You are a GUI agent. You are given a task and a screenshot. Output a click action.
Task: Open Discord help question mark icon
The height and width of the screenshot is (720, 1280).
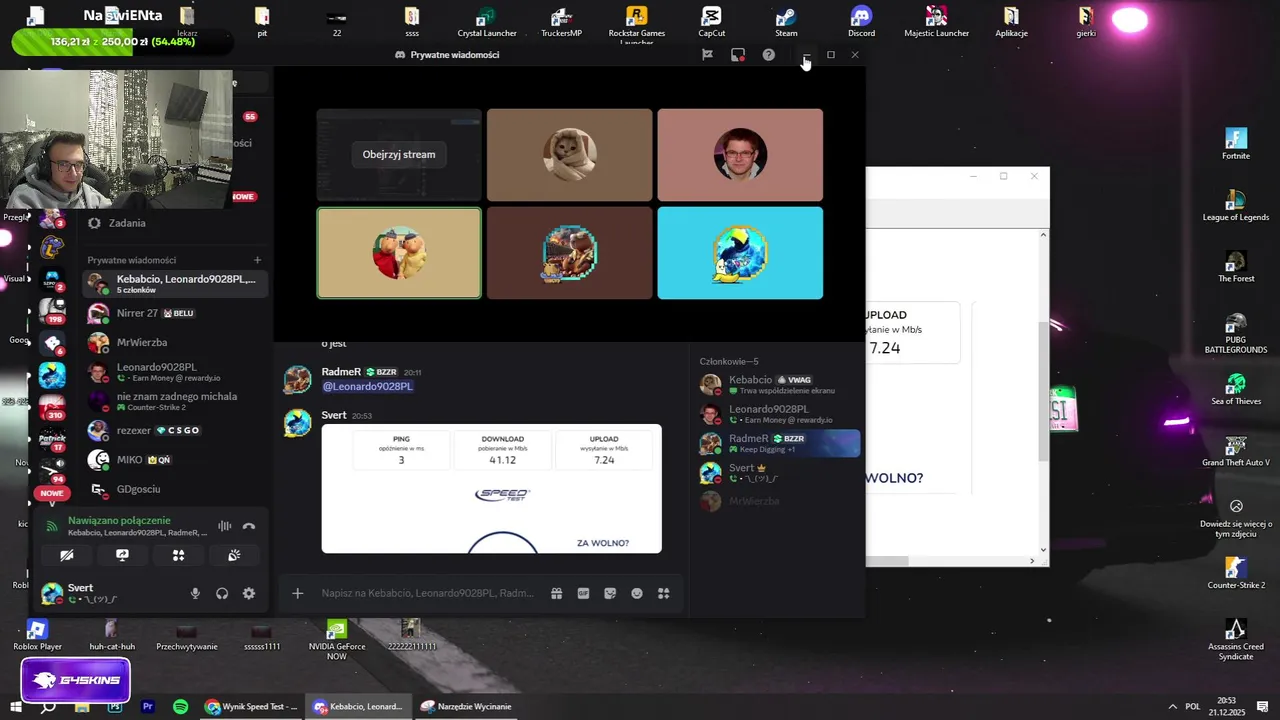(x=768, y=55)
